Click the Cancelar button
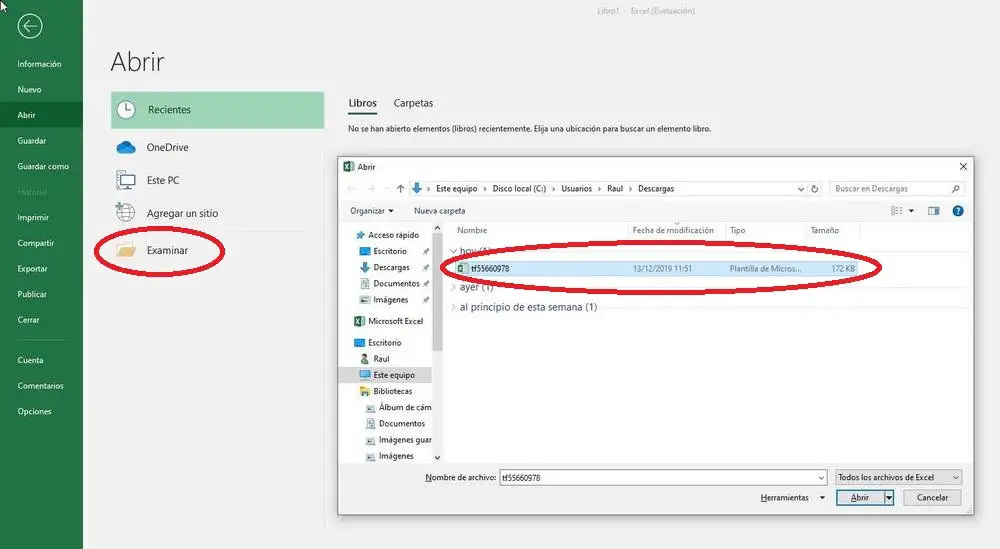This screenshot has width=1000, height=549. 932,498
